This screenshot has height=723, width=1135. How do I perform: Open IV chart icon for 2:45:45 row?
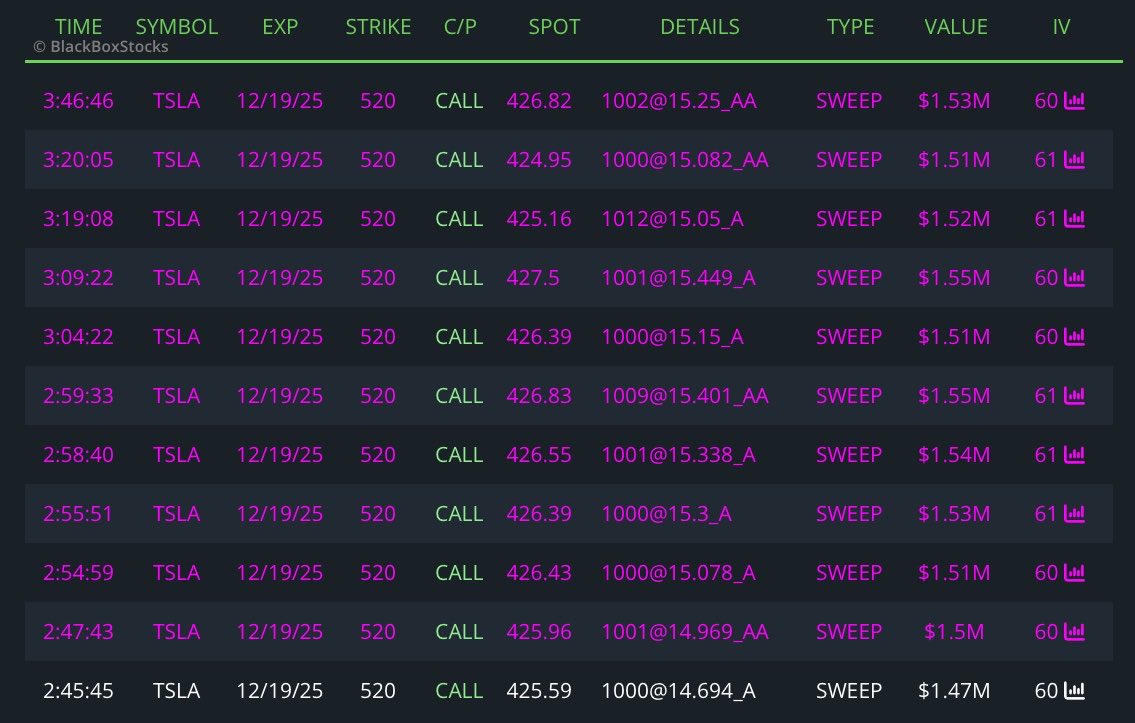pyautogui.click(x=1074, y=690)
